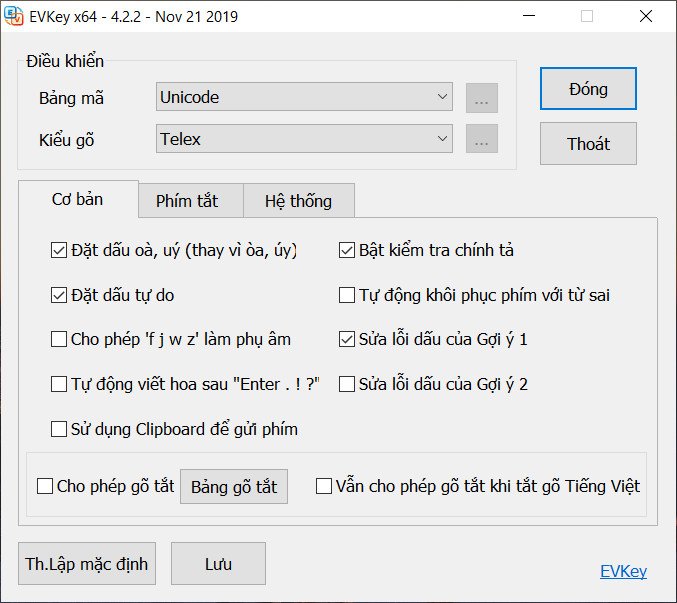
Task: Minimize the EVKey window
Action: point(530,17)
